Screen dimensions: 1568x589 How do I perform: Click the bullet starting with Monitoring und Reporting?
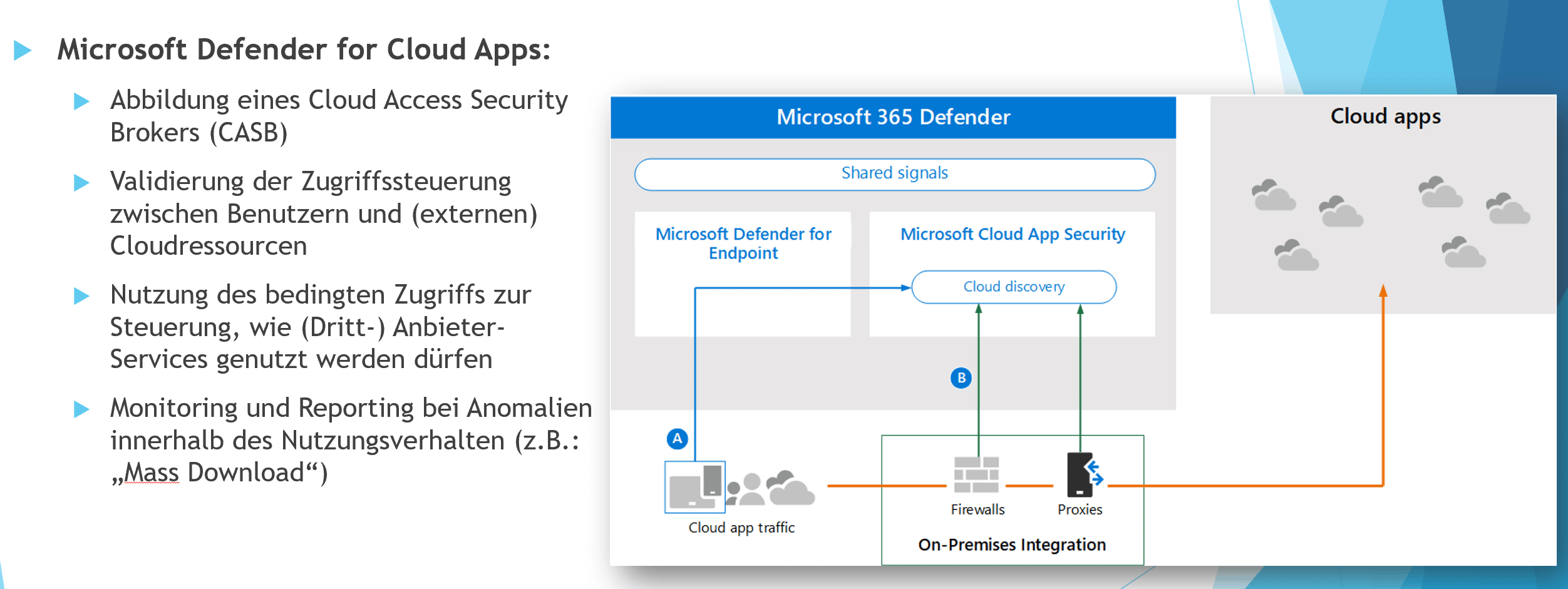tap(351, 441)
